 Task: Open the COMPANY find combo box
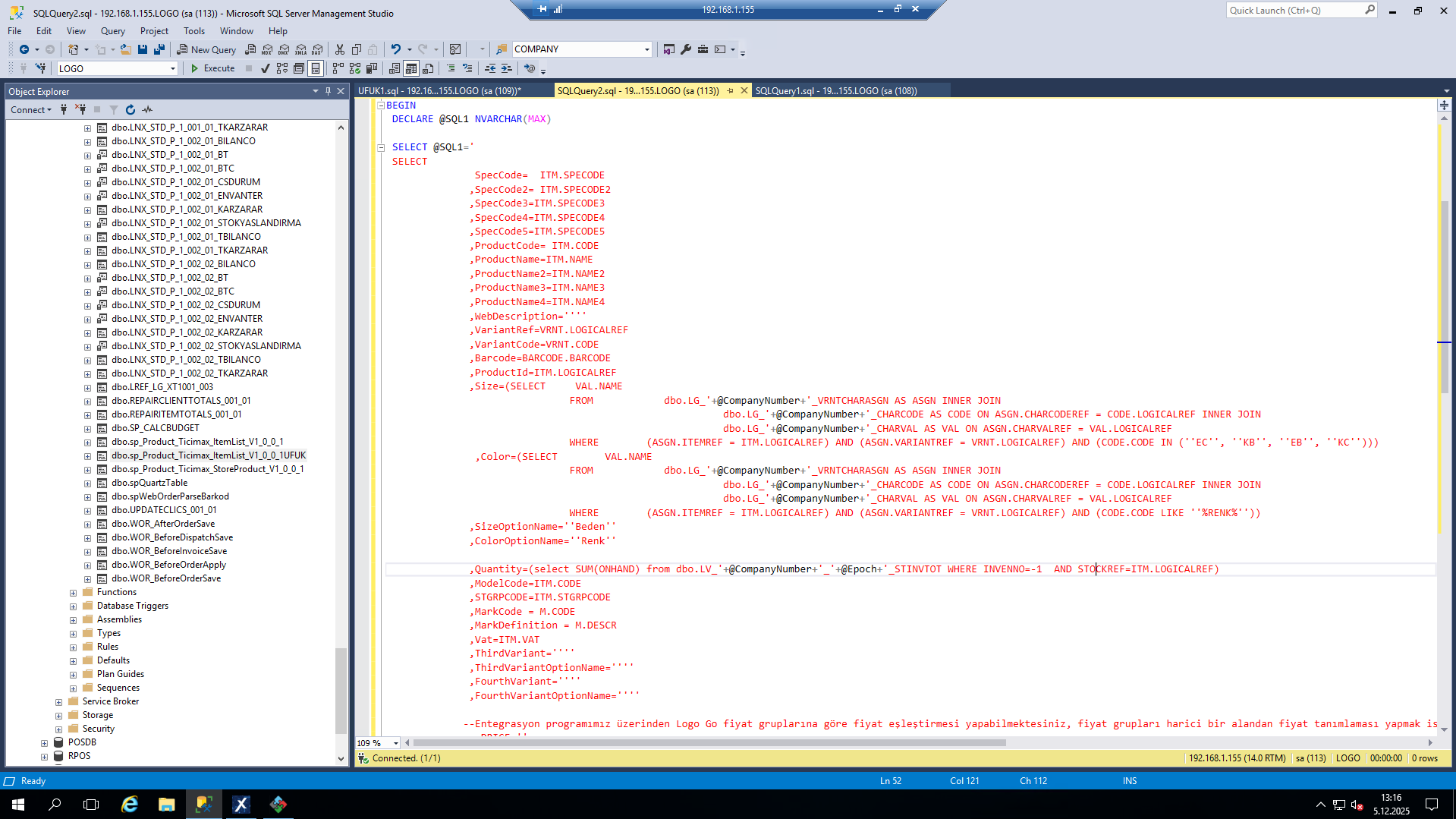(x=646, y=49)
